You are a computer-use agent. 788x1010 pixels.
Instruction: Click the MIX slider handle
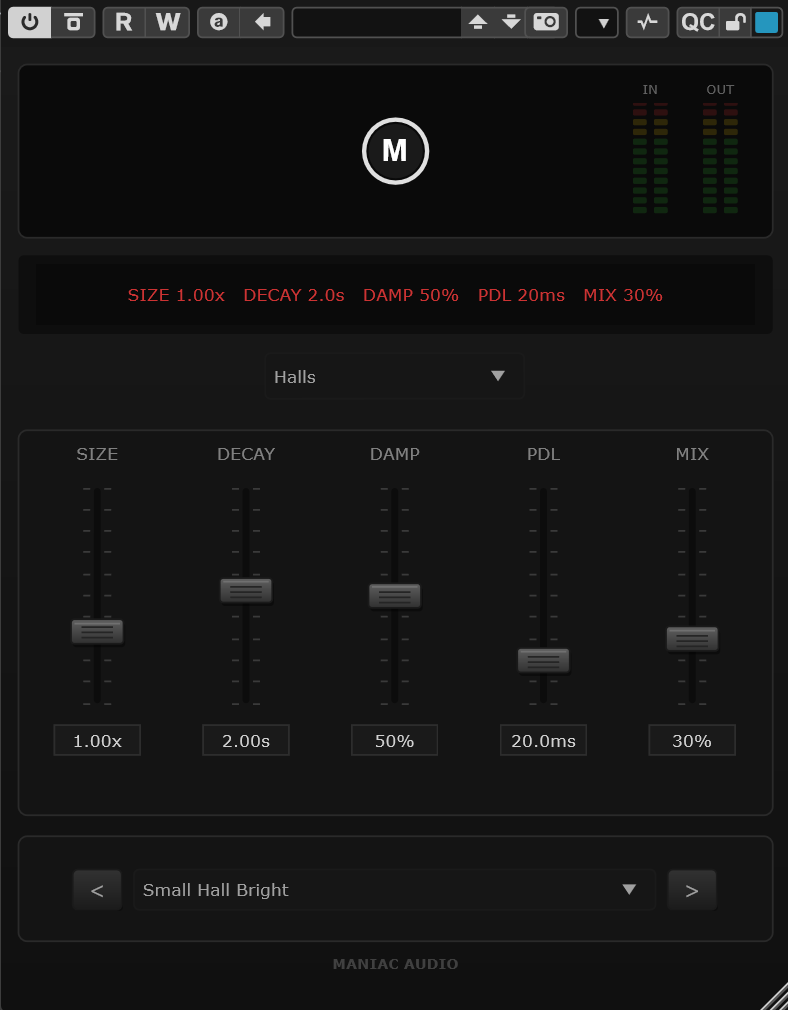pyautogui.click(x=692, y=639)
